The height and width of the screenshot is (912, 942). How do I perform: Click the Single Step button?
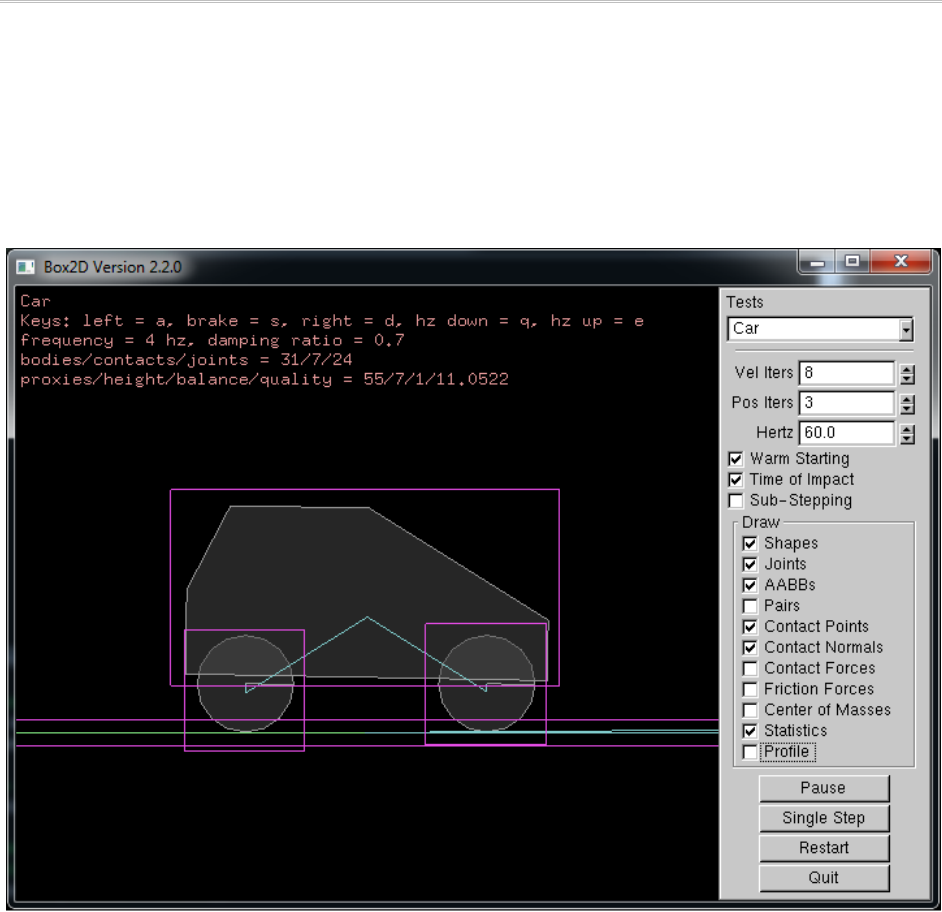pyautogui.click(x=823, y=818)
